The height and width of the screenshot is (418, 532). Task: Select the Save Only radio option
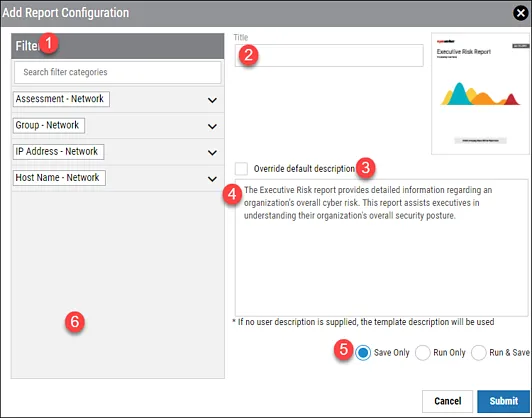363,353
